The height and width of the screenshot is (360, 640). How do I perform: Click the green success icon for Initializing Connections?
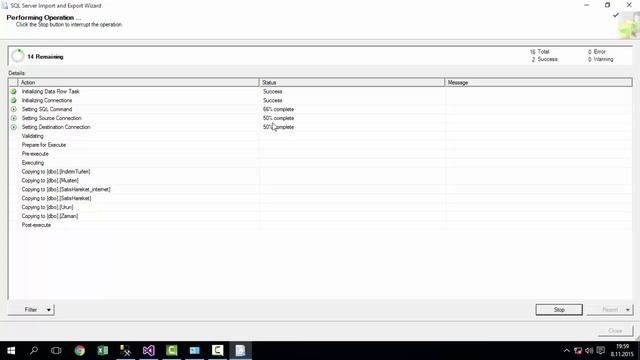13,100
